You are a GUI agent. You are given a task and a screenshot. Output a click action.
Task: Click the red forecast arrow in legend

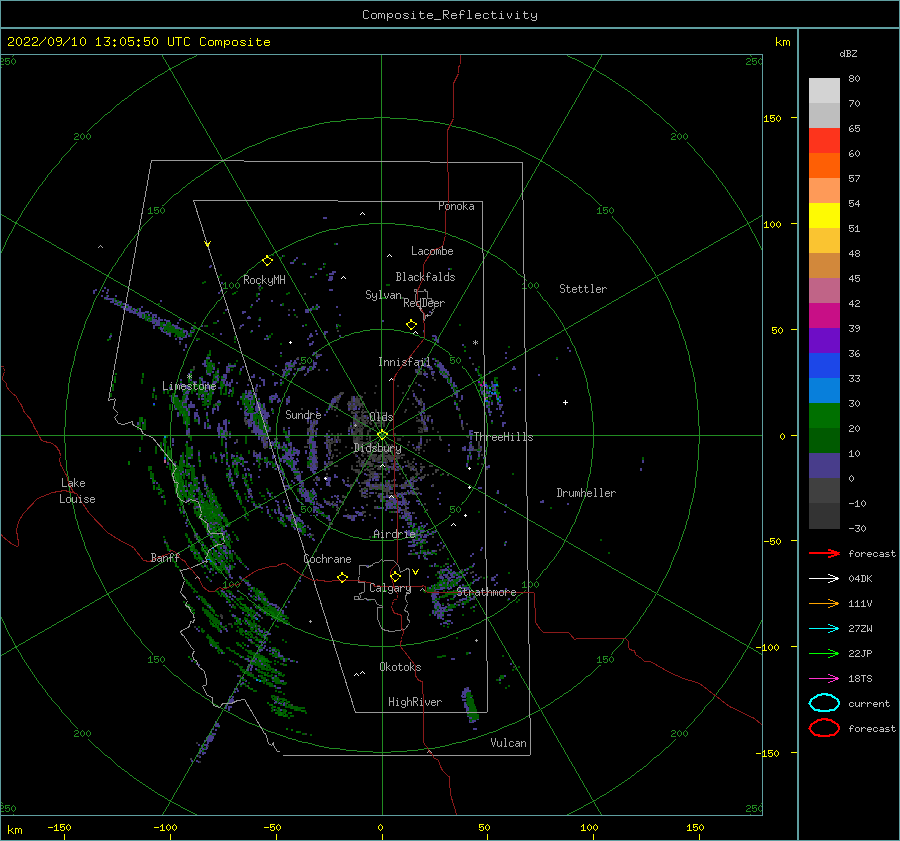824,553
